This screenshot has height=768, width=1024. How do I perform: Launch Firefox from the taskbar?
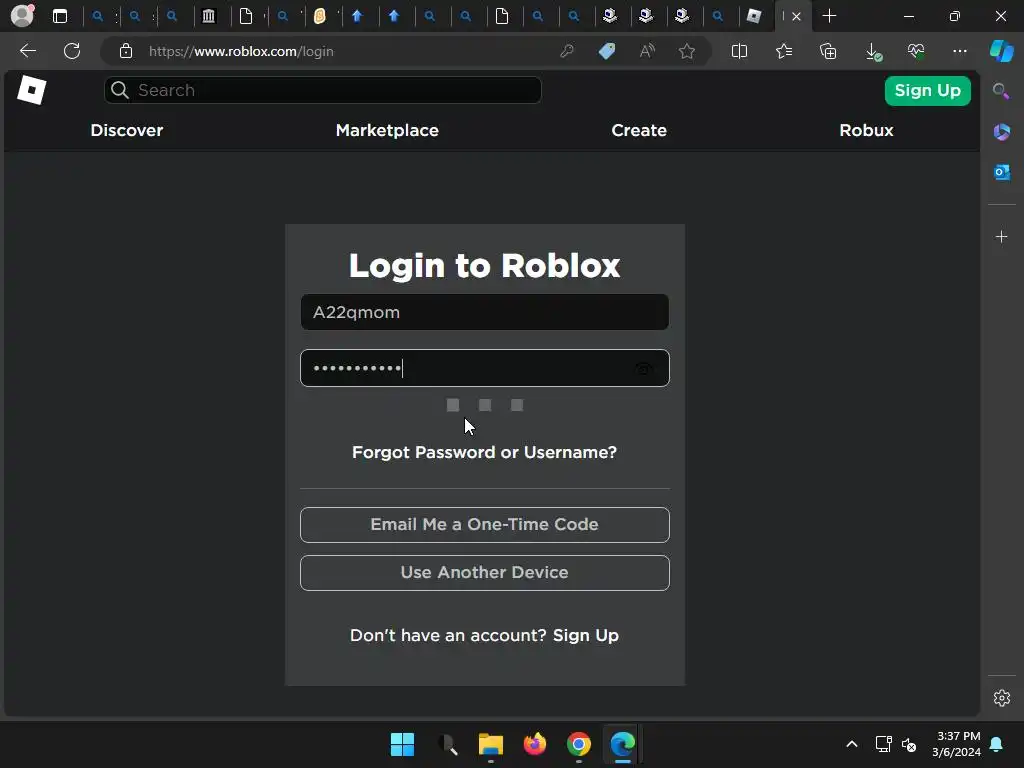pyautogui.click(x=535, y=744)
